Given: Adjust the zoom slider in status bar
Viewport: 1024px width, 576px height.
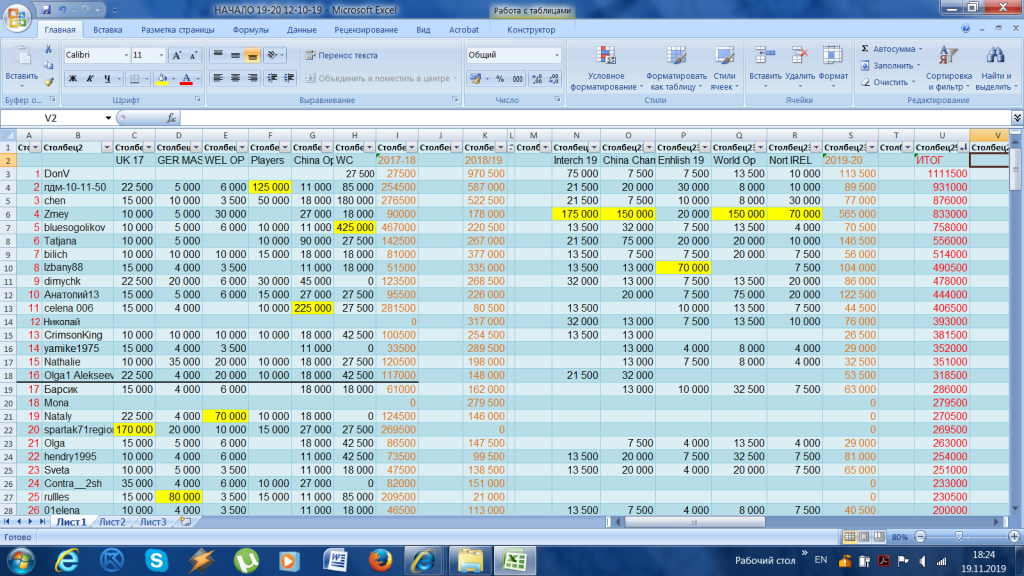Looking at the screenshot, I should pos(959,537).
